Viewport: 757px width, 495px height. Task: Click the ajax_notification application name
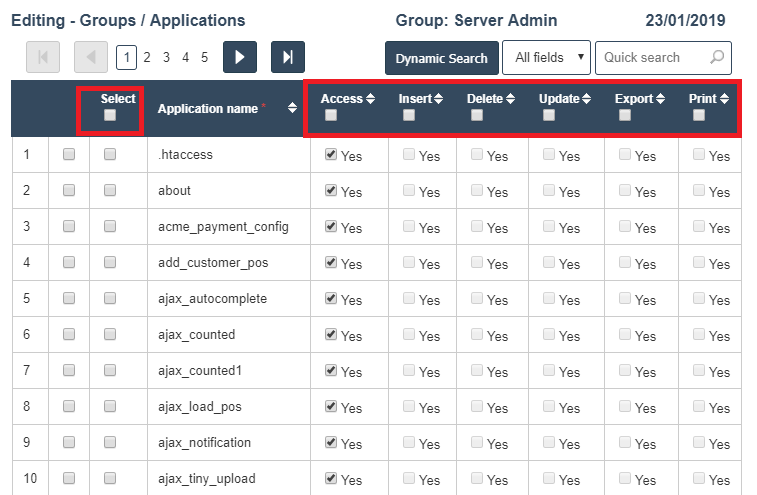tap(205, 443)
